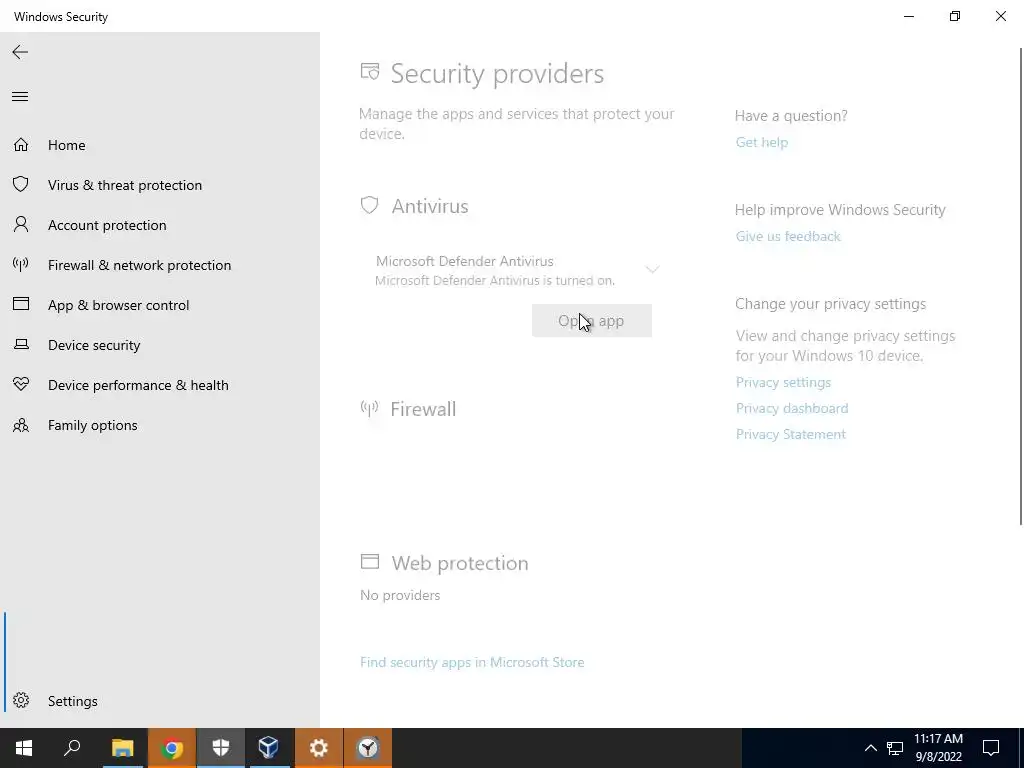Open the orange Settings gear taskbar icon
Screen dimensions: 1024x768
[319, 748]
